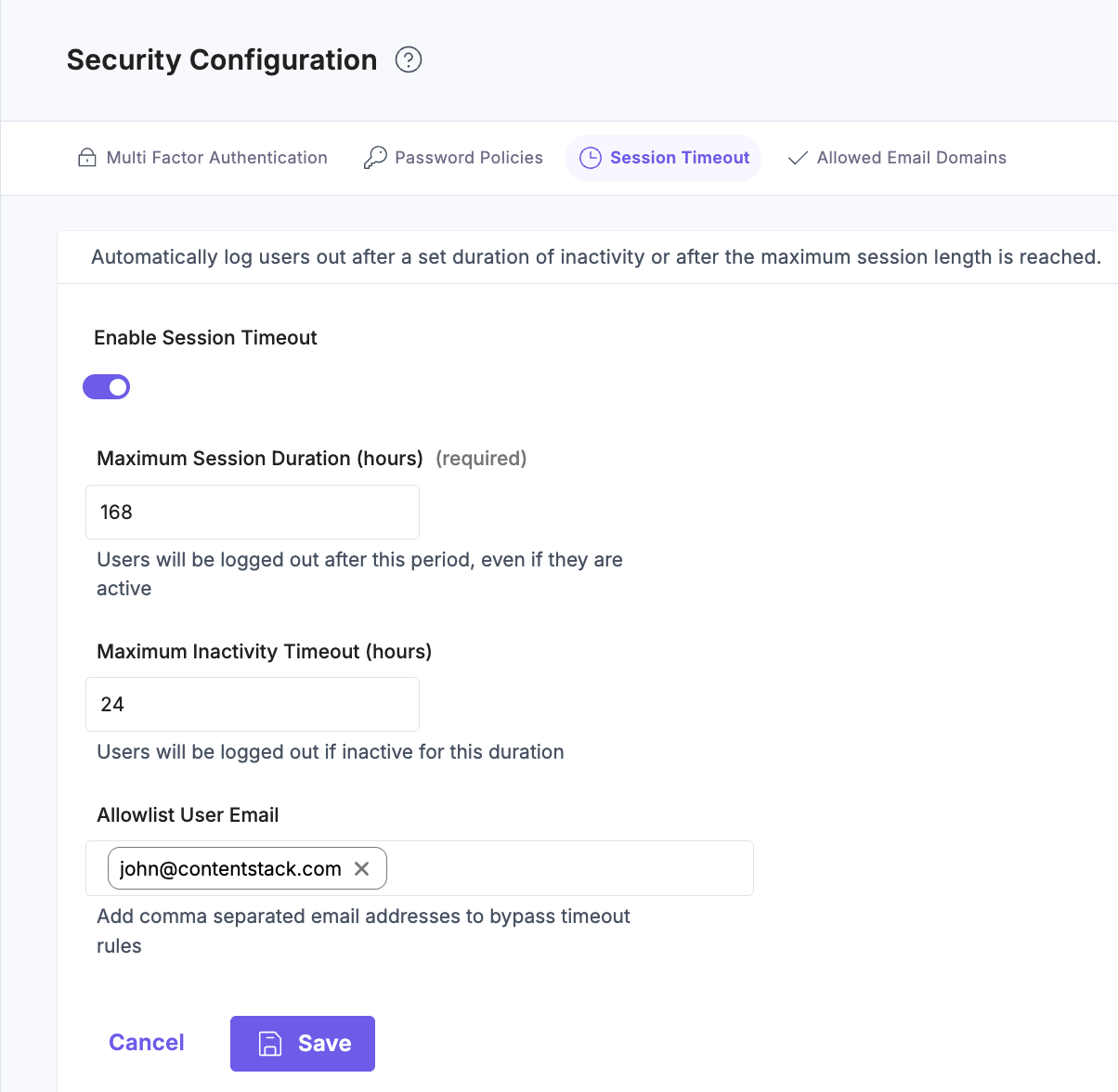This screenshot has width=1118, height=1092.
Task: Click the floppy disk icon in Save
Action: click(x=269, y=1044)
